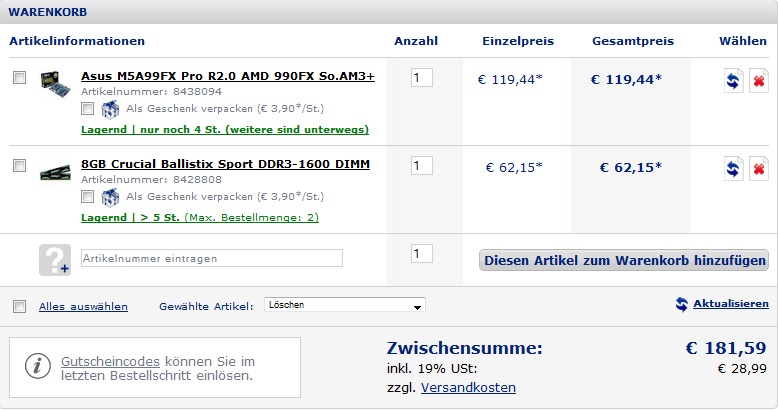Remove Asus M5A99FX with red X icon
The image size is (778, 411).
click(759, 80)
